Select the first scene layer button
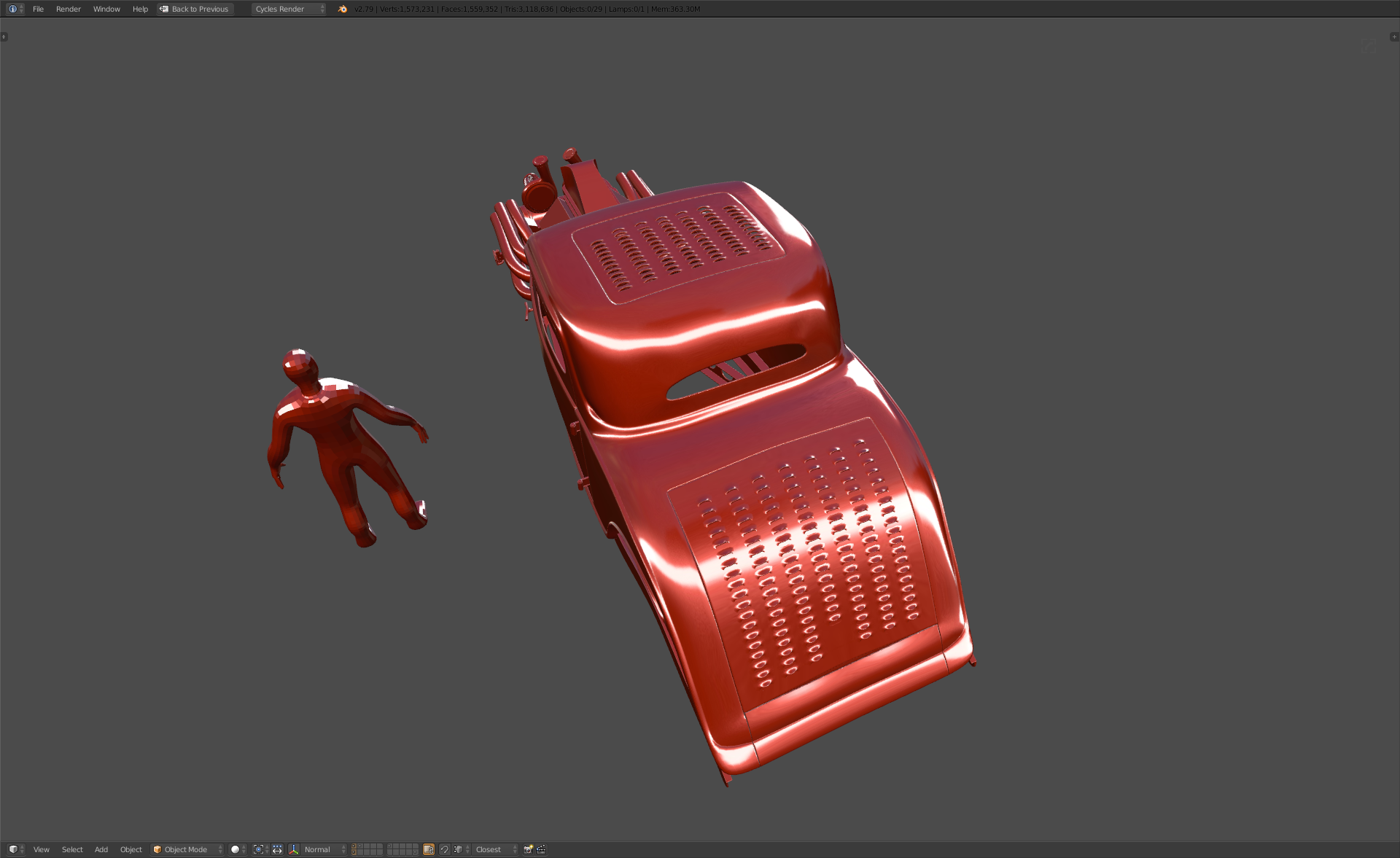This screenshot has width=1400, height=858. [354, 846]
